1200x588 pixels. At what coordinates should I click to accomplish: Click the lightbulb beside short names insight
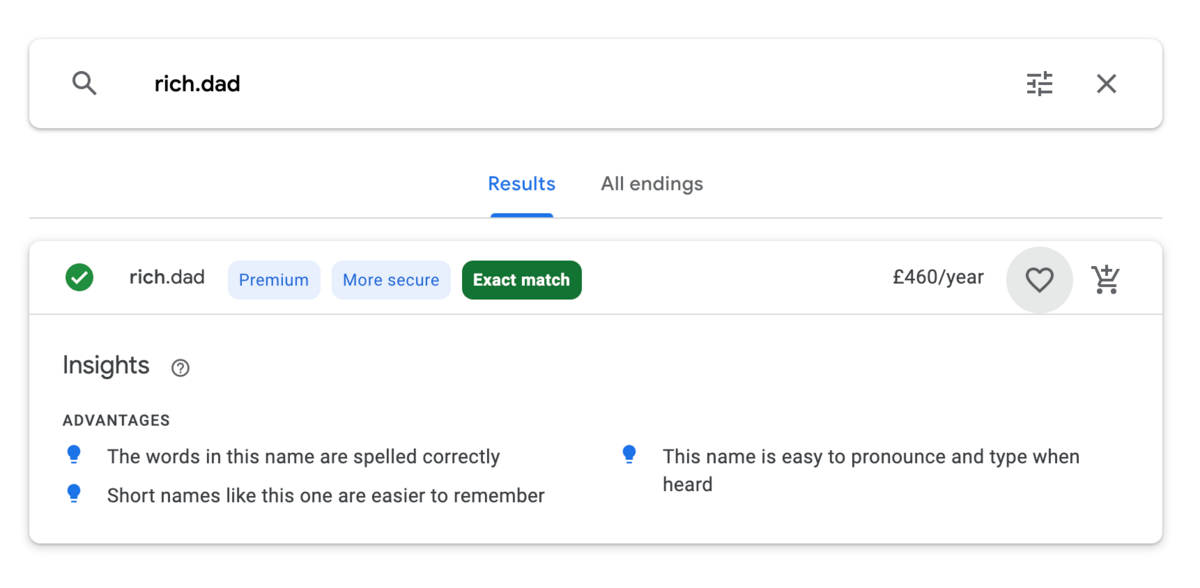[x=74, y=494]
